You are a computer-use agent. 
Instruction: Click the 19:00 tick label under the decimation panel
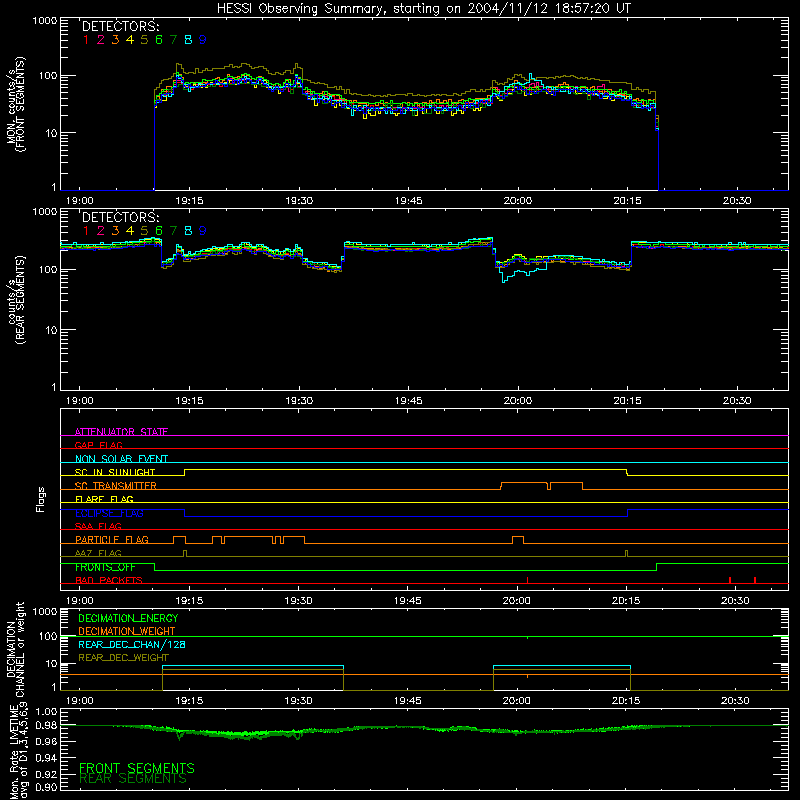point(80,701)
